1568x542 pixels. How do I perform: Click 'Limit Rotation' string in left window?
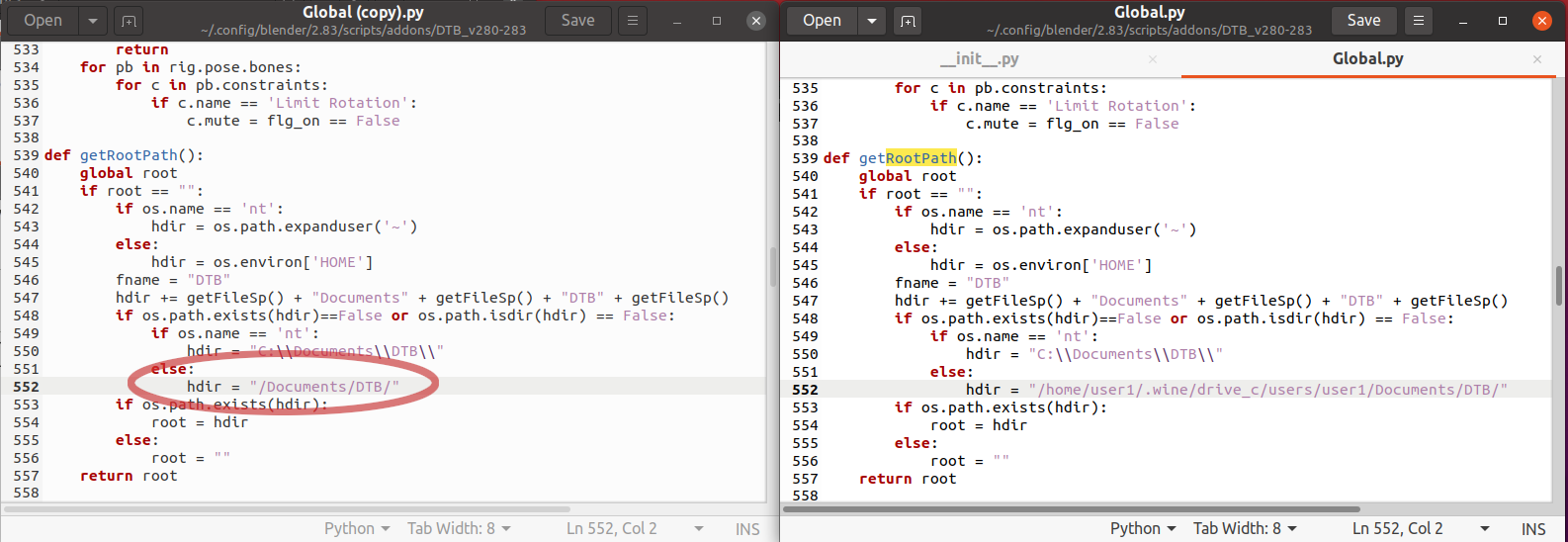pyautogui.click(x=337, y=103)
